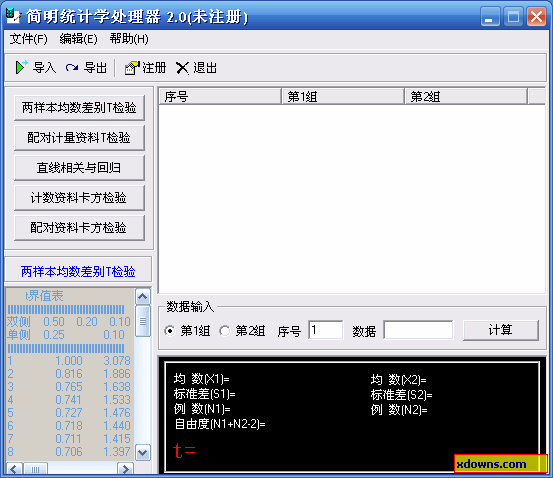Click the app icon in title bar
Viewport: 553px width, 478px height.
(13, 16)
